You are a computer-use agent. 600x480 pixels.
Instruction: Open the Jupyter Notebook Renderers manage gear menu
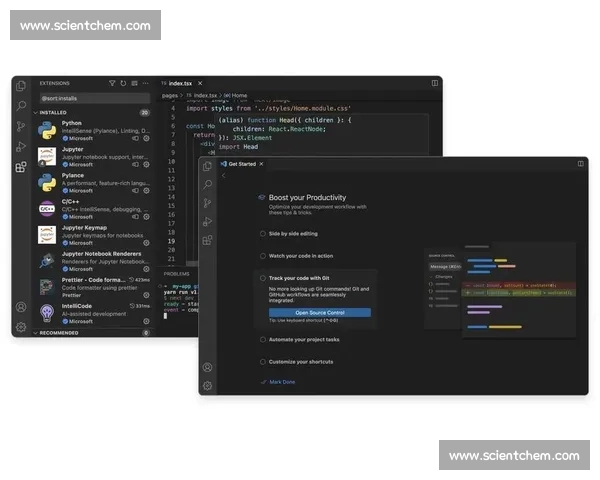pos(146,269)
